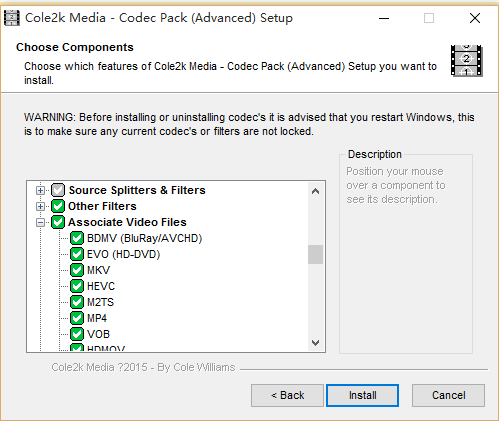
Task: Click the component list scroll-up arrow
Action: [x=315, y=191]
